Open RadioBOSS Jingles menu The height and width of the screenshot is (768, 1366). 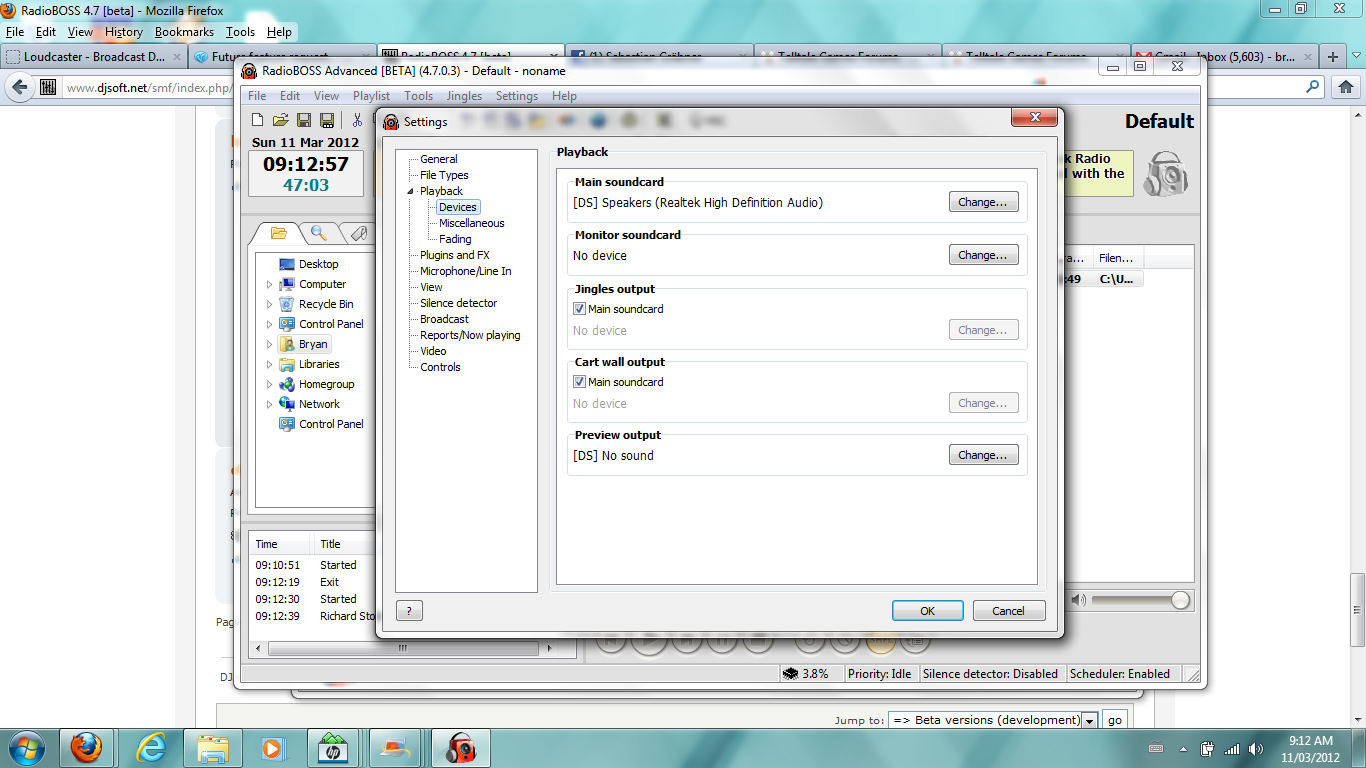tap(464, 96)
